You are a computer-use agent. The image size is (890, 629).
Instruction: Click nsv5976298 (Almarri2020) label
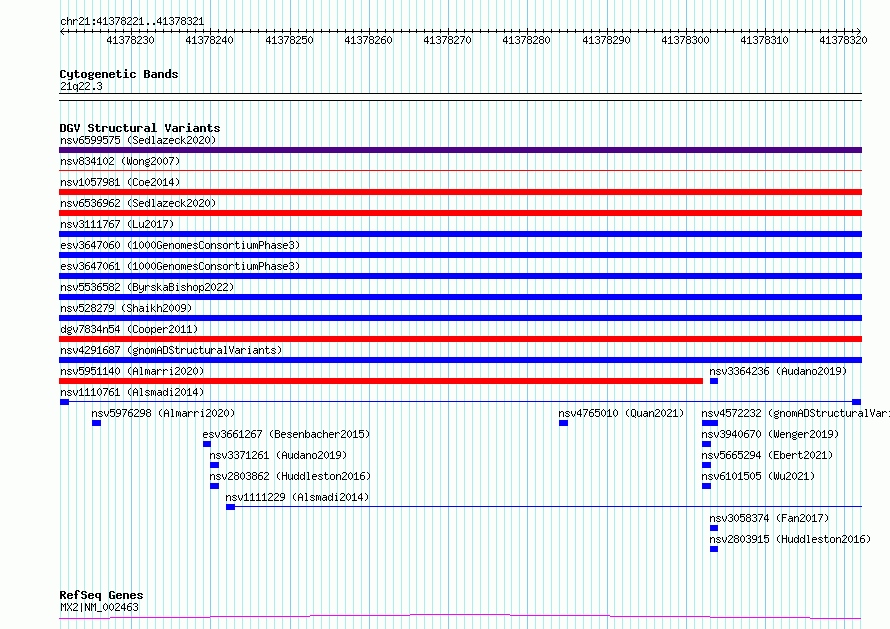163,413
